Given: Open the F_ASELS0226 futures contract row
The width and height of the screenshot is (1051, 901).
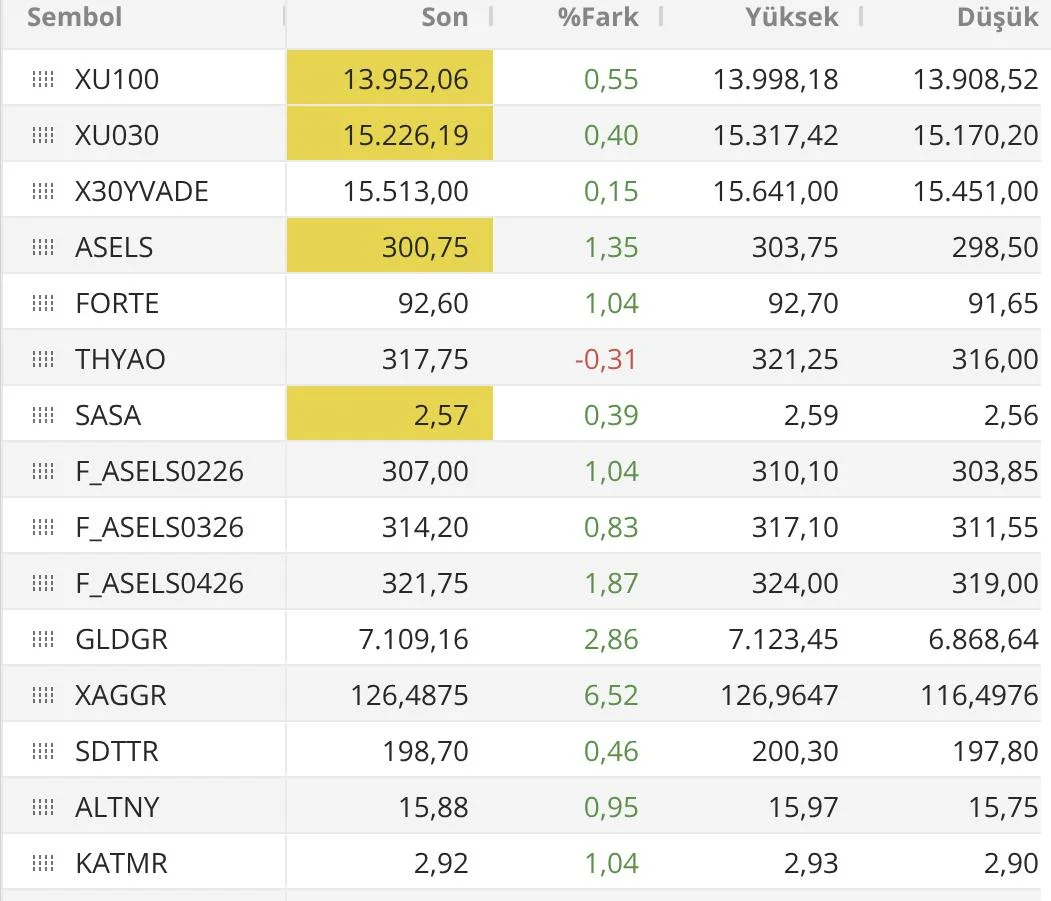Looking at the screenshot, I should 159,471.
